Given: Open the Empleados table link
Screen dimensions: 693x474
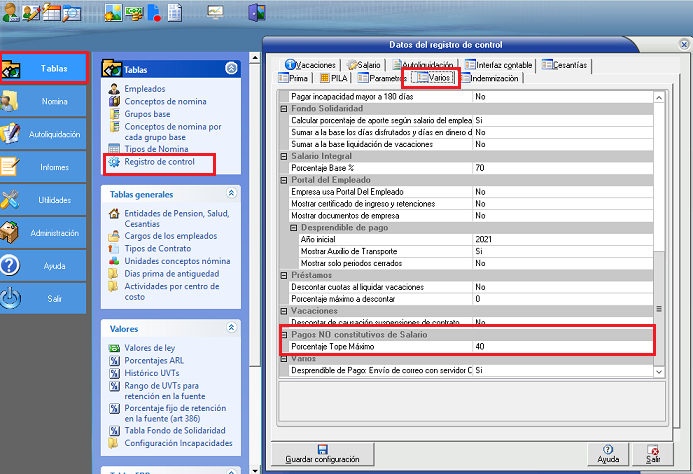Looking at the screenshot, I should coord(145,89).
